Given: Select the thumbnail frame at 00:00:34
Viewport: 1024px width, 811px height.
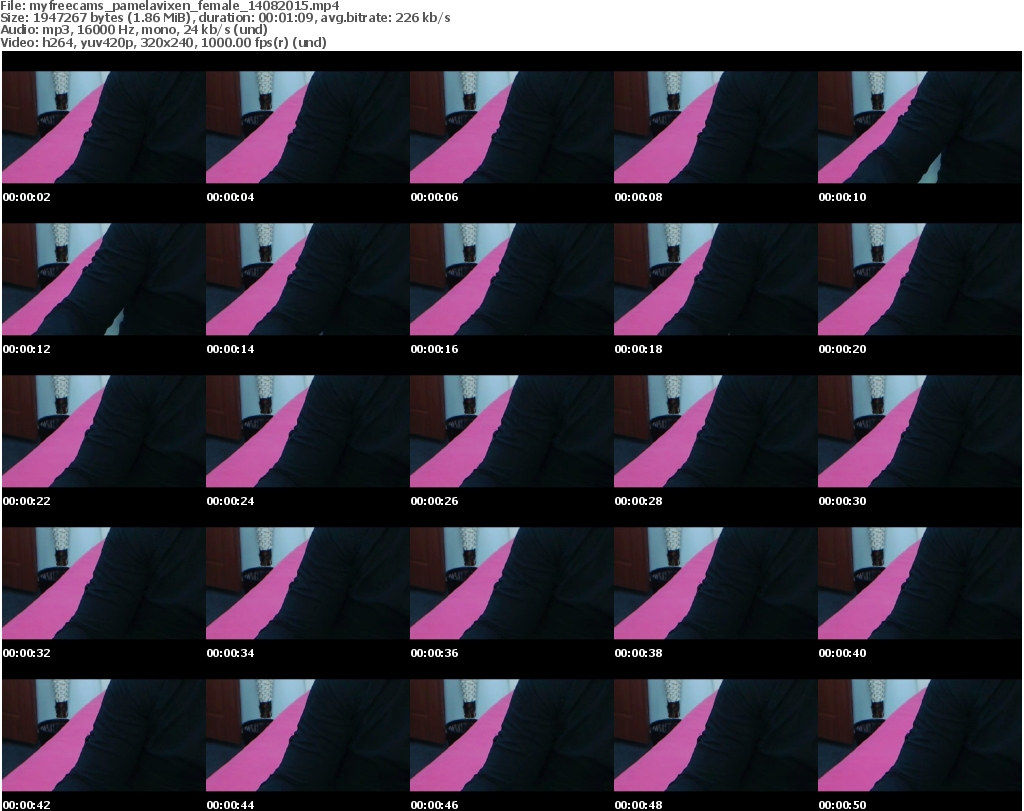Looking at the screenshot, I should point(307,584).
